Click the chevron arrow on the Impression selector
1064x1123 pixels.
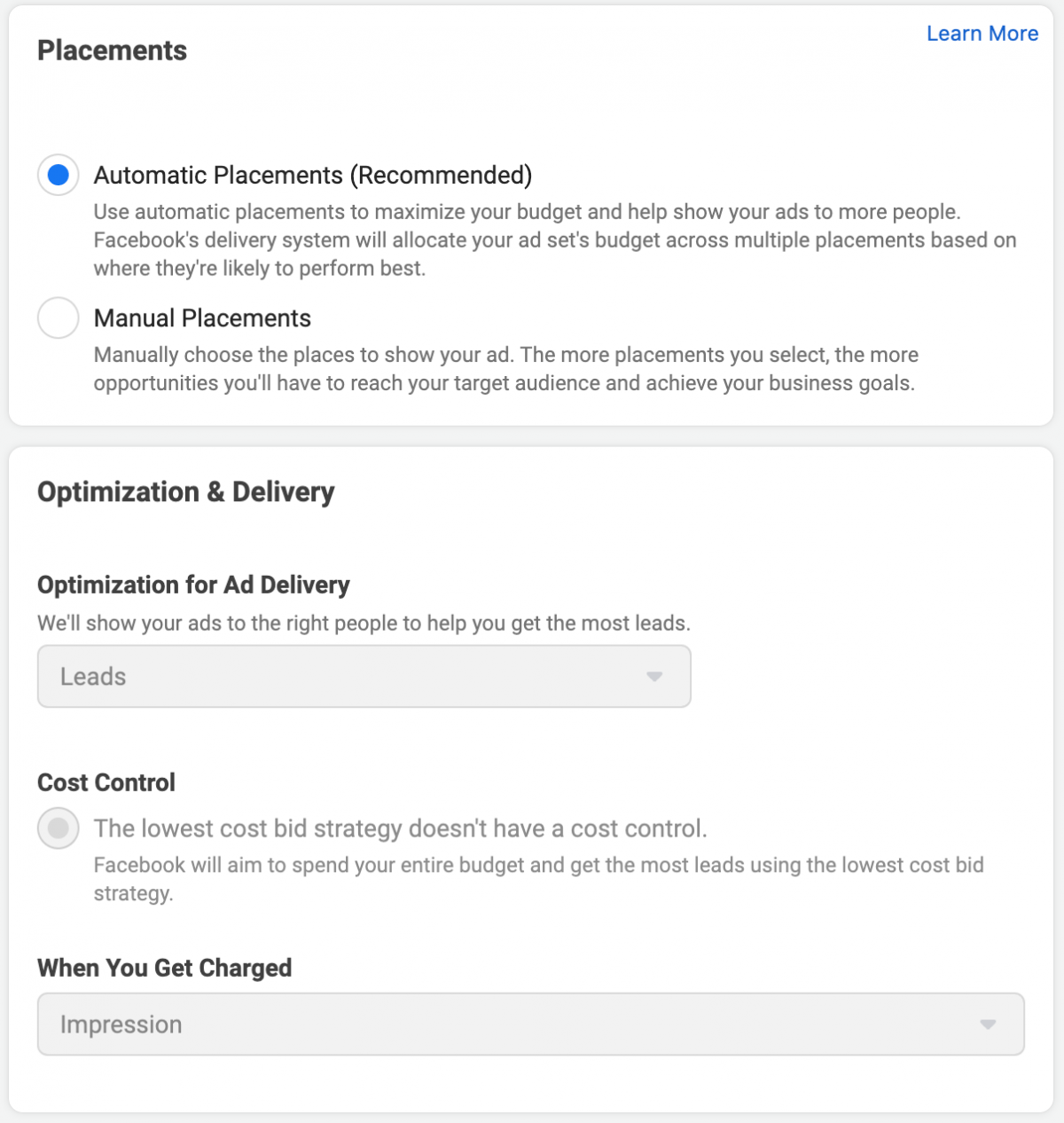987,1024
